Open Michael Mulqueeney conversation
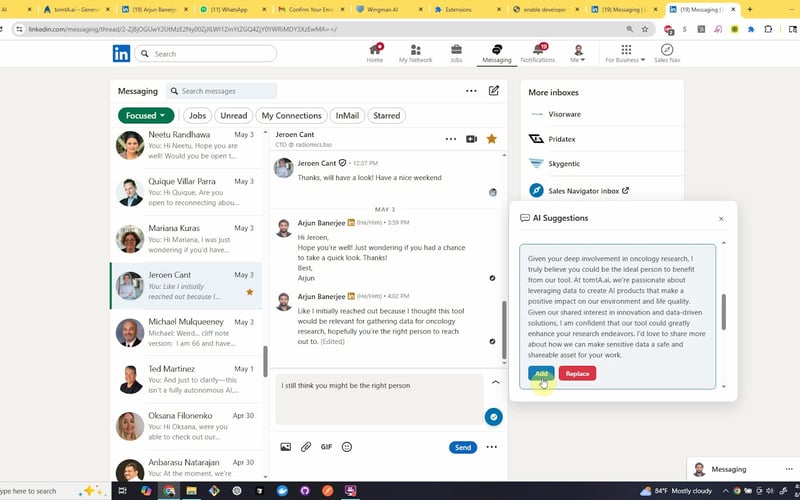This screenshot has height=500, width=800. coord(187,333)
